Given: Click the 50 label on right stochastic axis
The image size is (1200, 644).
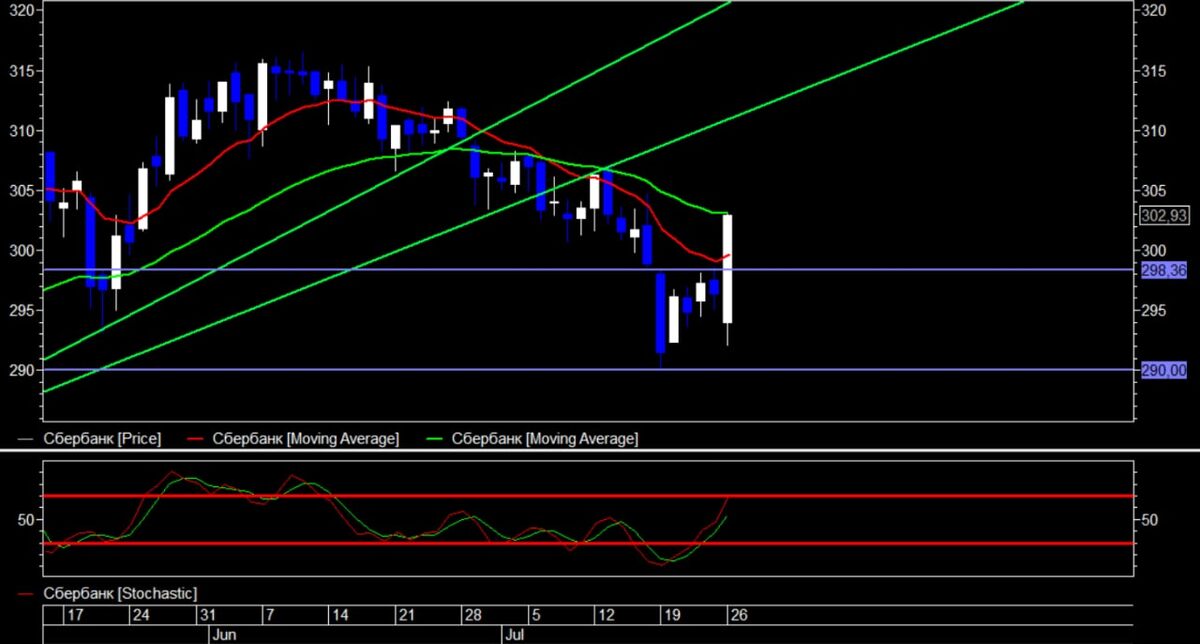Looking at the screenshot, I should click(1149, 520).
